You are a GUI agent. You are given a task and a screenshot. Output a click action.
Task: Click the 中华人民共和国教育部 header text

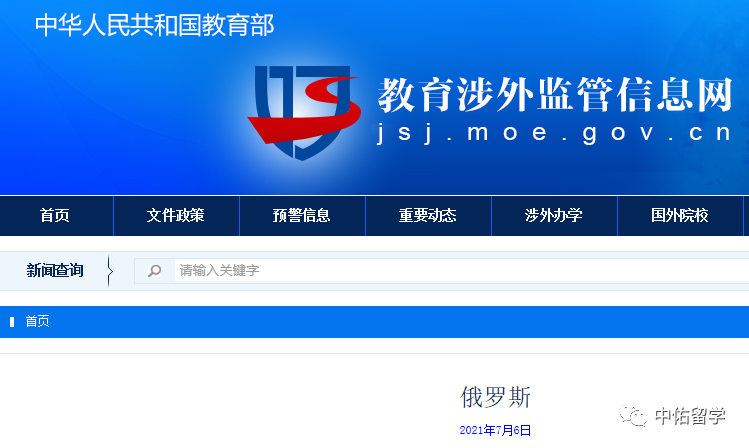[x=155, y=25]
